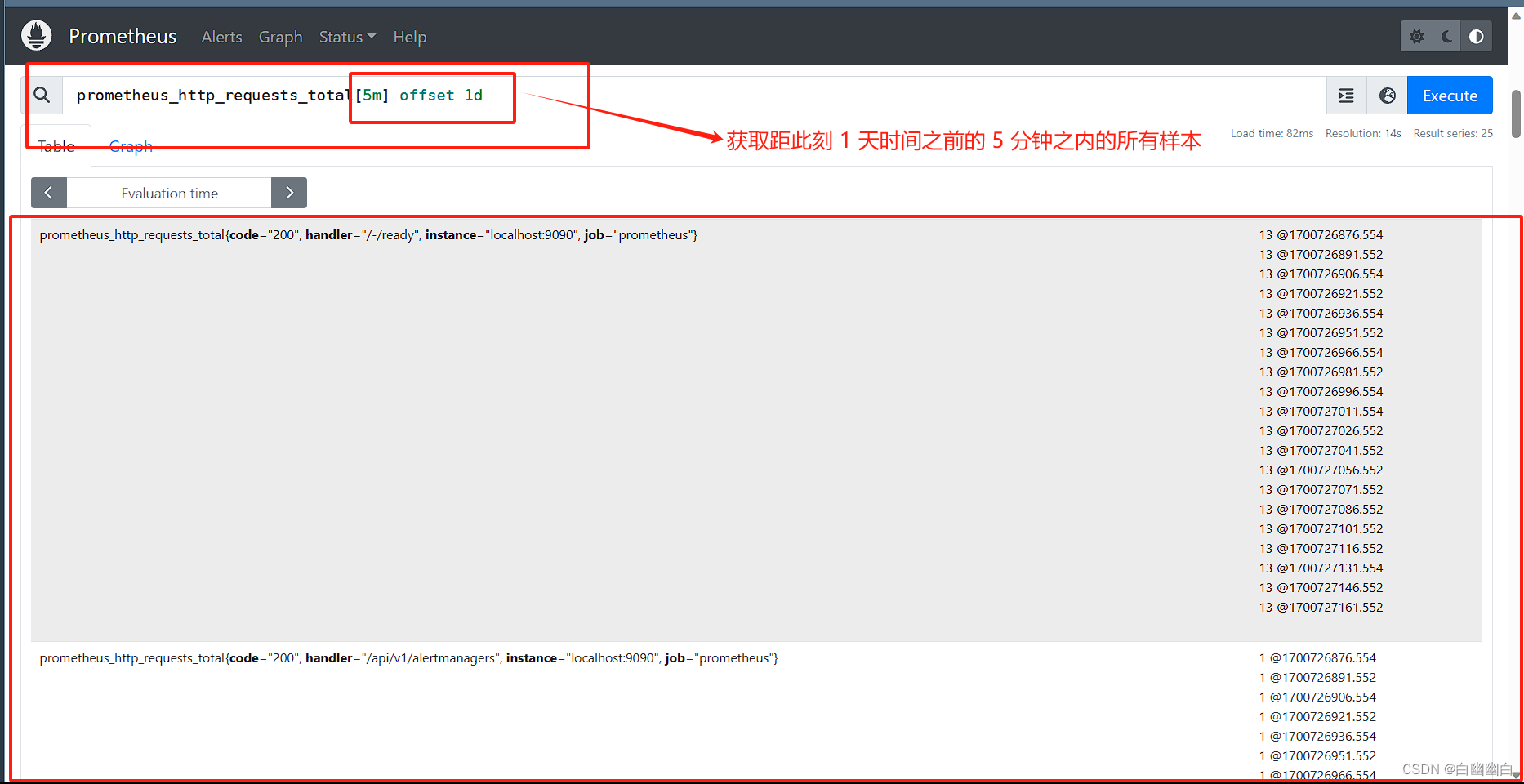Click sample value 13 @1700727041.552
Viewport: 1524px width, 784px height.
coord(1321,451)
